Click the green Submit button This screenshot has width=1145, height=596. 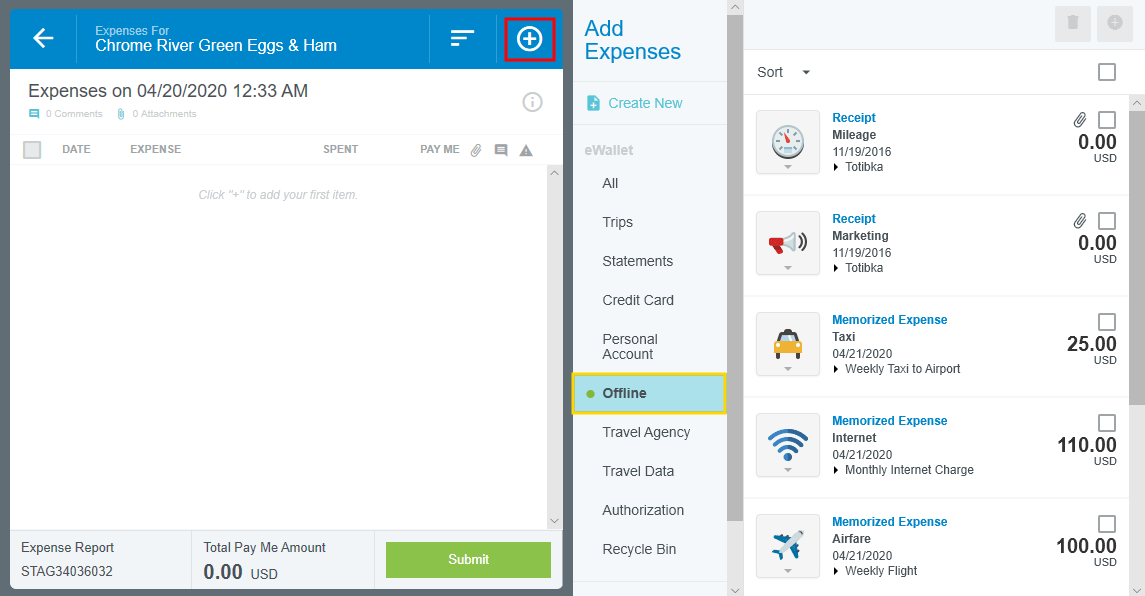[x=468, y=560]
